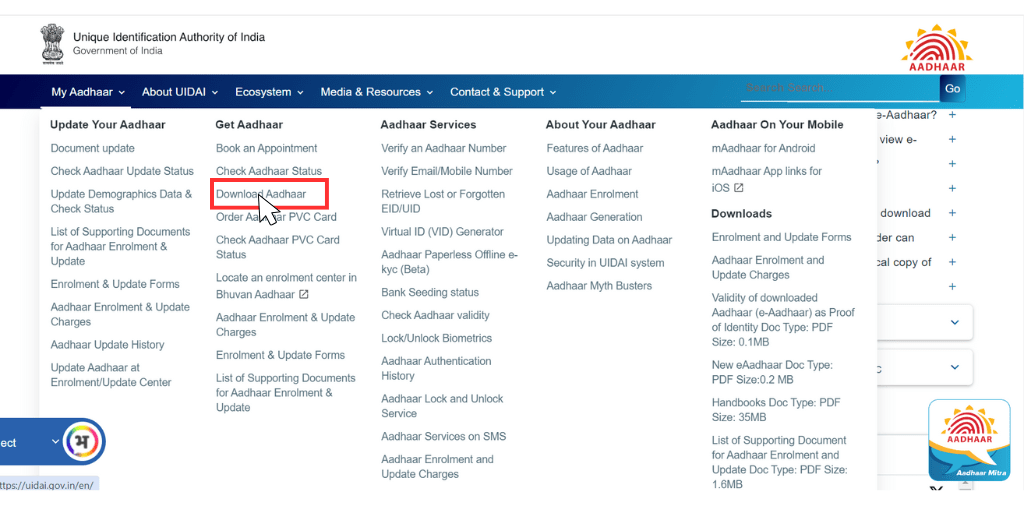Open Aadhaar Enrolment link under About Your Aadhaar
This screenshot has height=505, width=1024.
[592, 194]
